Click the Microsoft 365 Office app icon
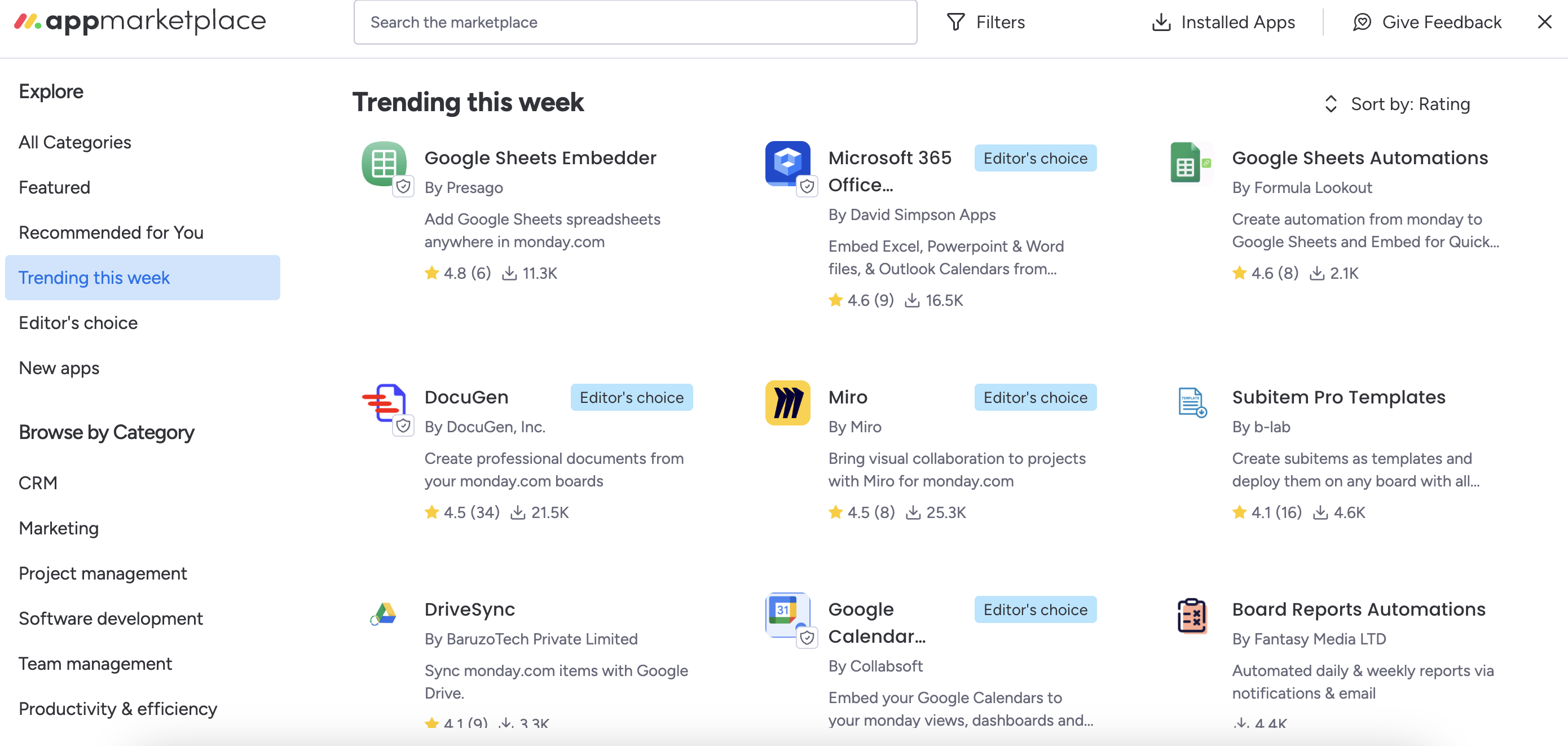 pos(787,163)
